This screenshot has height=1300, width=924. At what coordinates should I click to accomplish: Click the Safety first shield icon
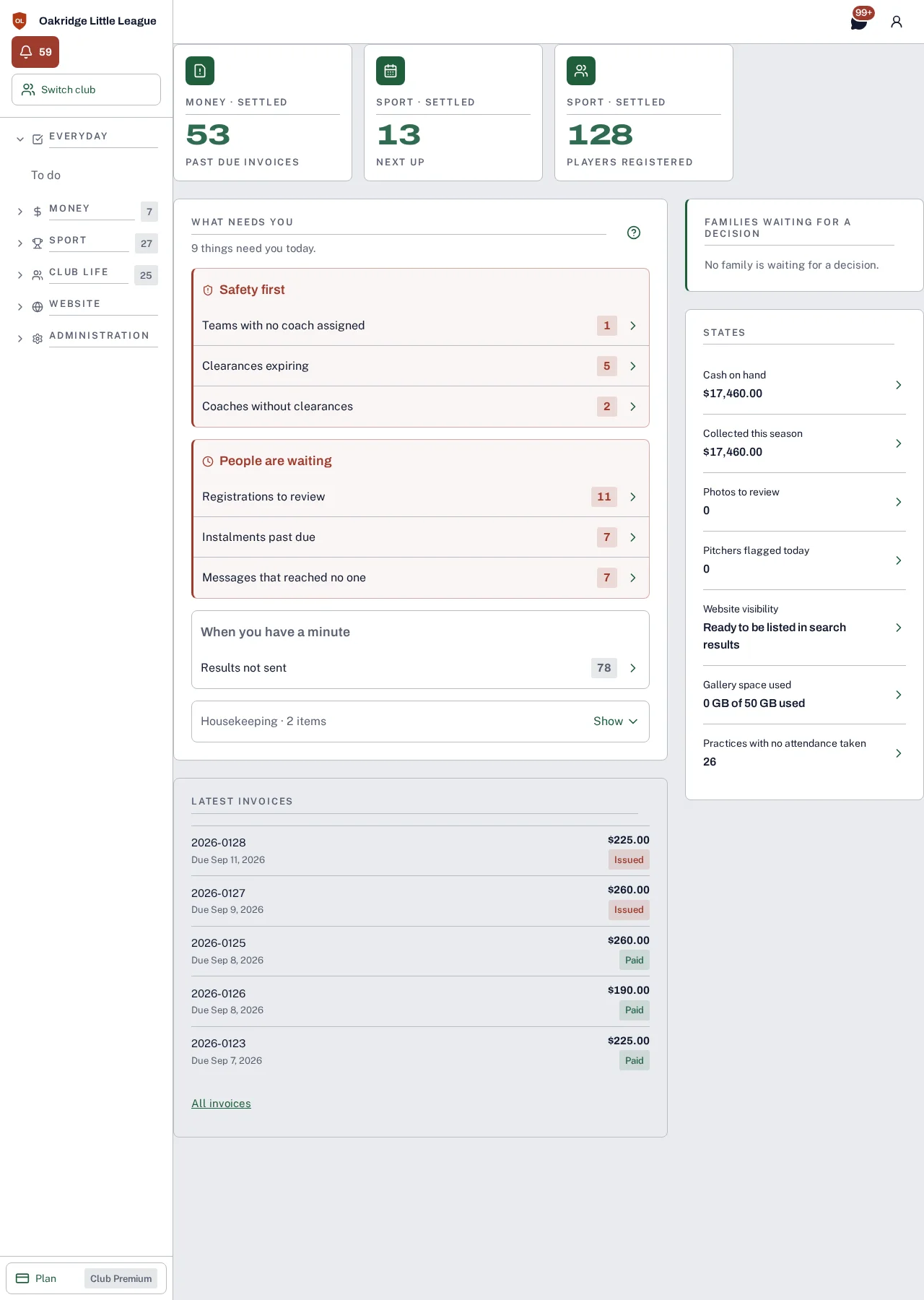[x=208, y=290]
